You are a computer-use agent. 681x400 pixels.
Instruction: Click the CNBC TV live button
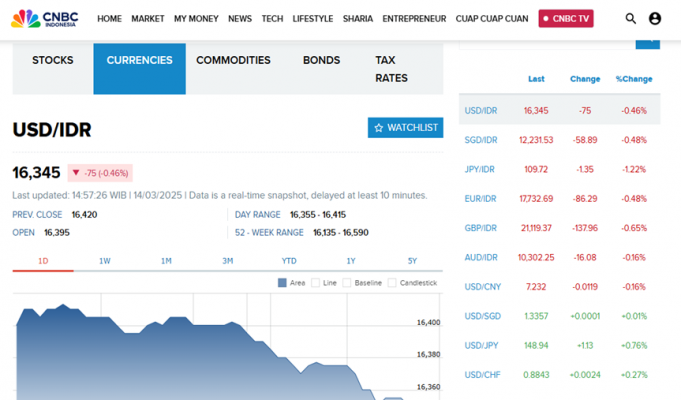566,18
